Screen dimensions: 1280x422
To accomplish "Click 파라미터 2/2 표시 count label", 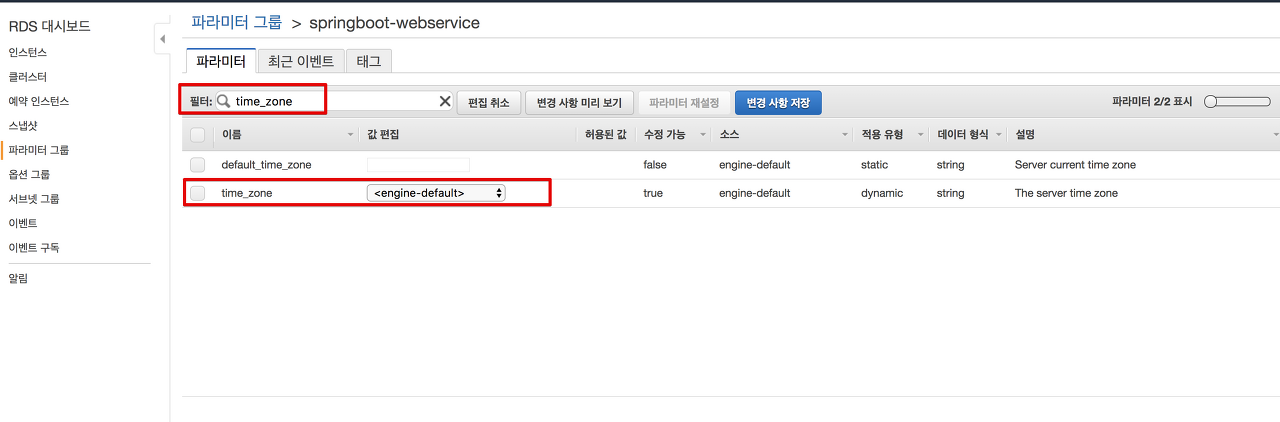I will point(1152,102).
